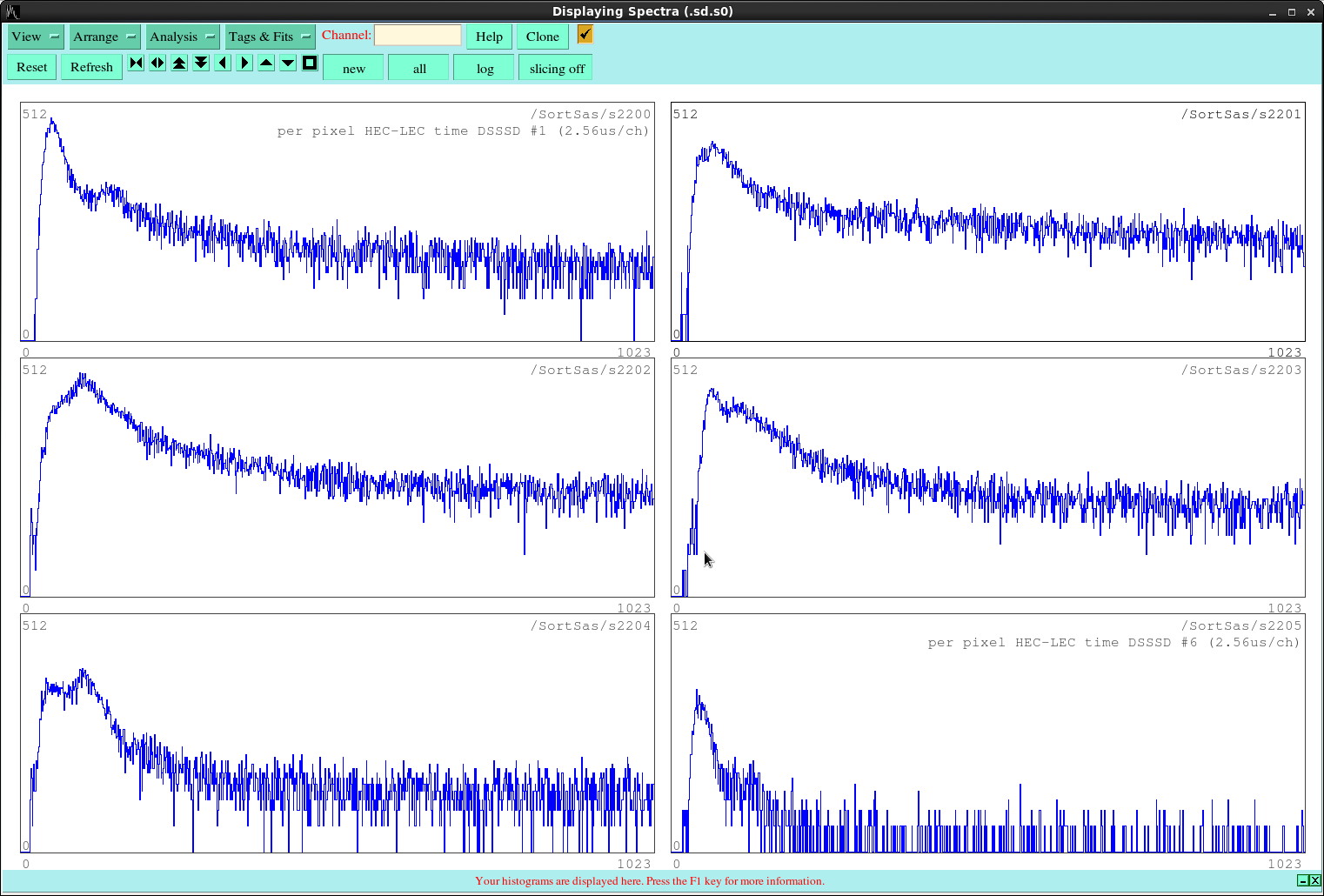Click the close icon in status bar corner

tap(1315, 880)
